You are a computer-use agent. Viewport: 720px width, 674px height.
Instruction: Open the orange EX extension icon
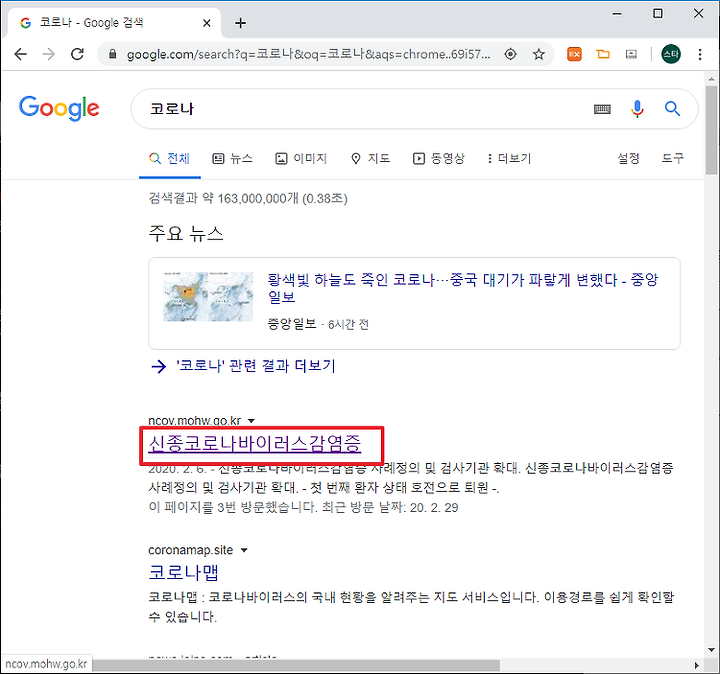(574, 54)
